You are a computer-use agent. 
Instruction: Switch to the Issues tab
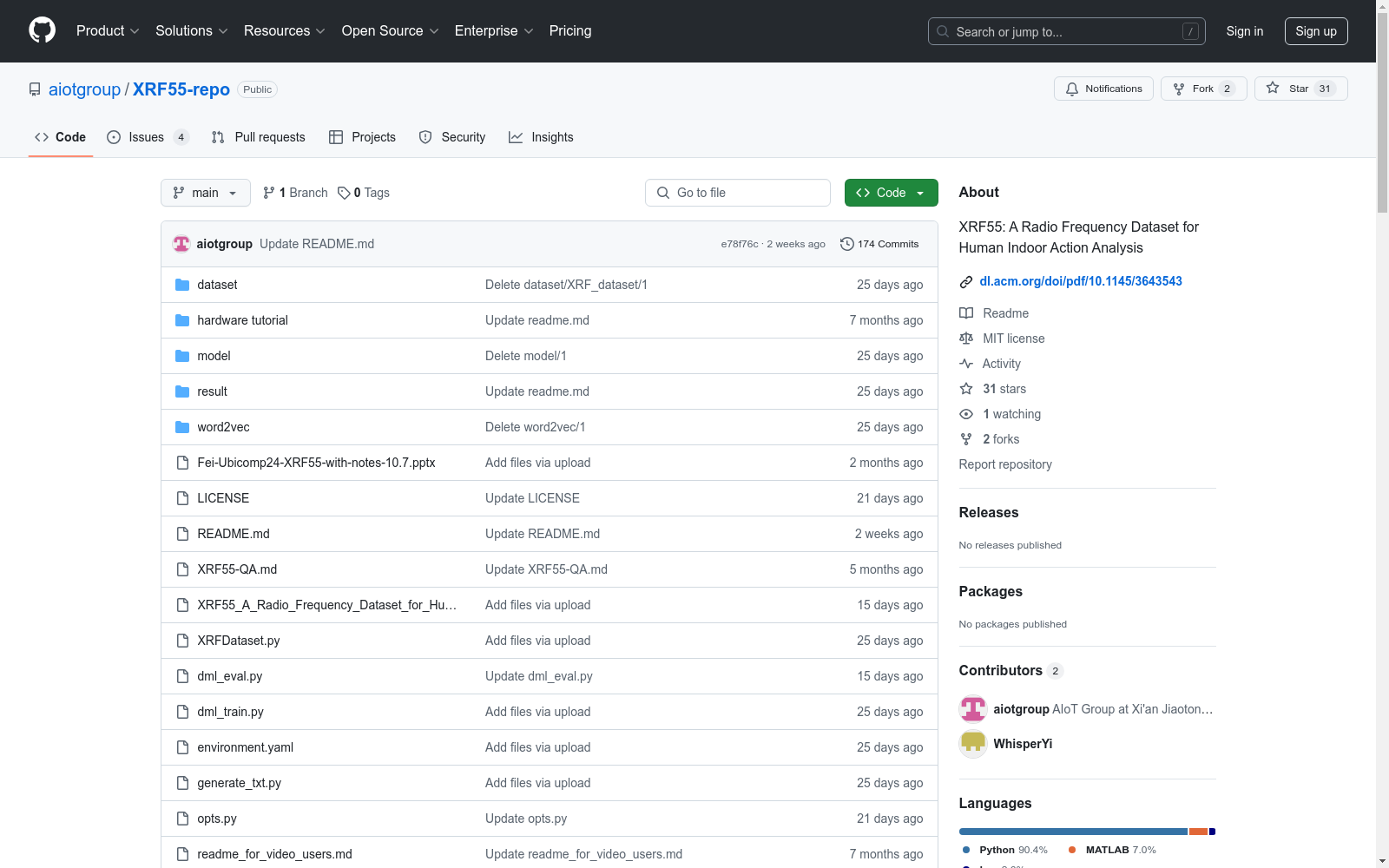tap(147, 137)
